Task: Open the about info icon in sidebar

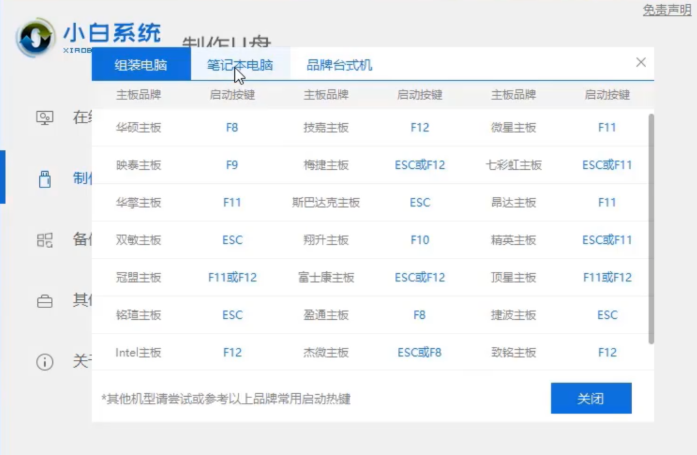Action: (44, 362)
